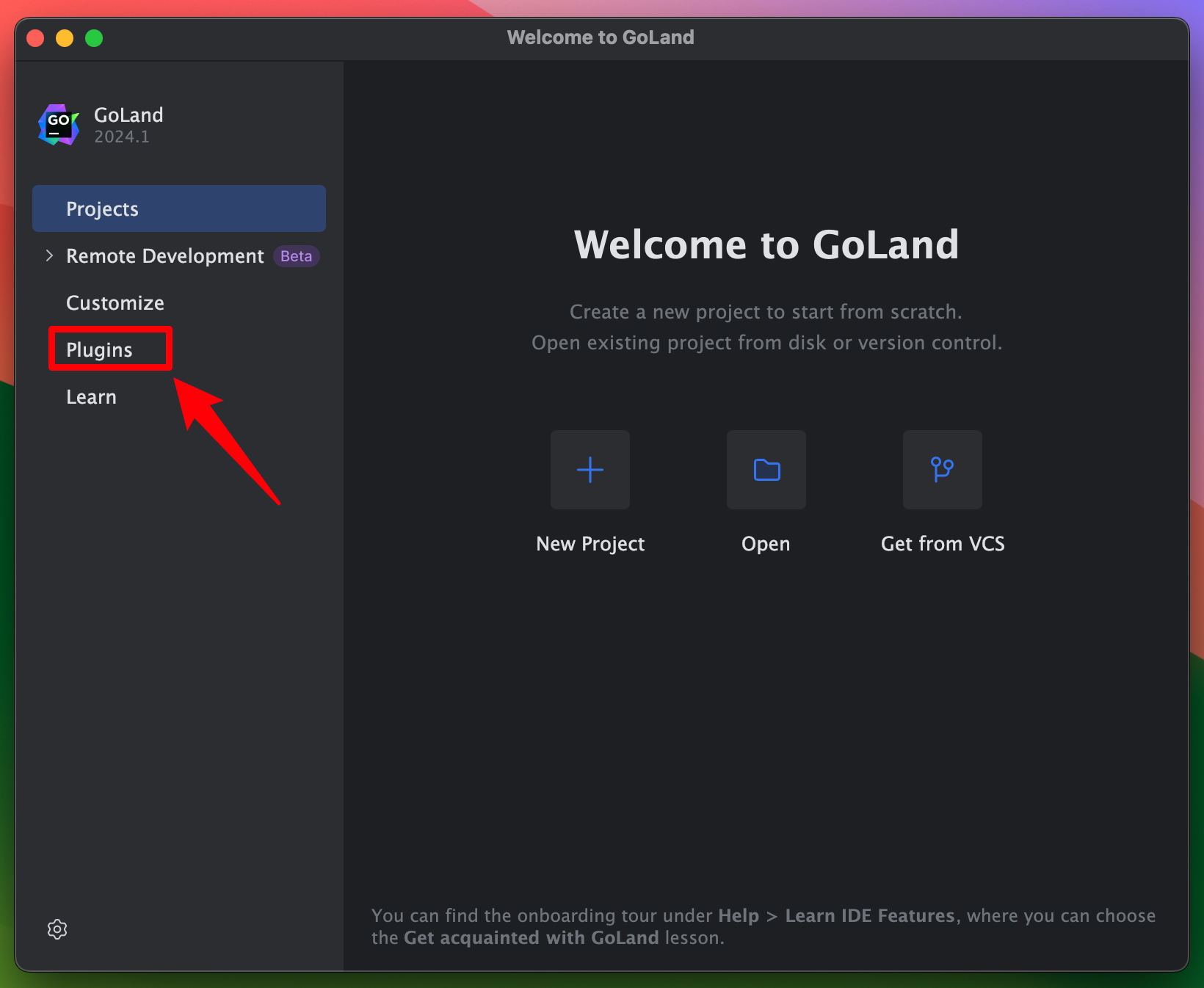Click "Create a new project to start from scratch" text
The image size is (1204, 988).
tap(766, 312)
